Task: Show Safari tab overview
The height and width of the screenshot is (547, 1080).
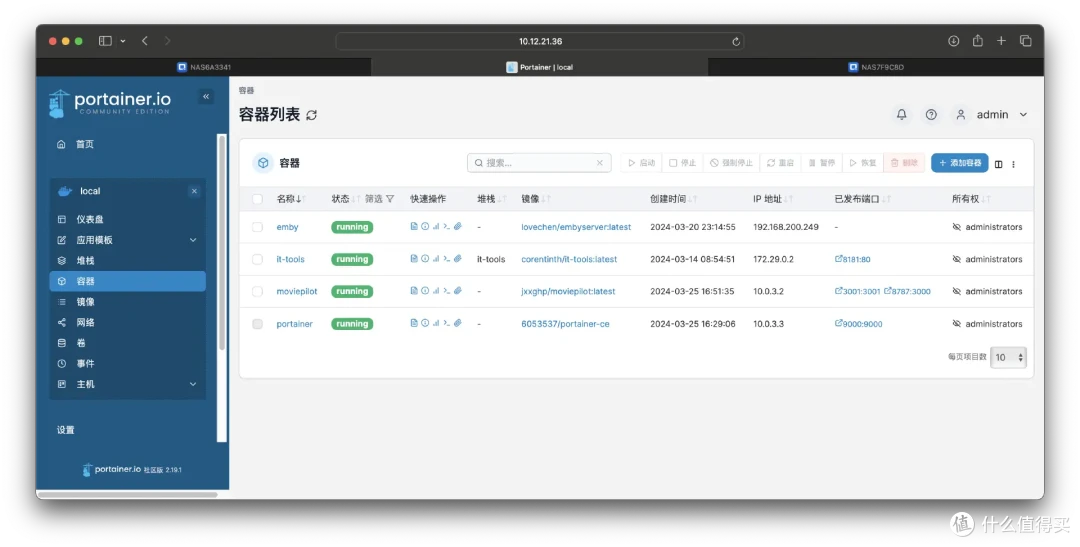Action: tap(1025, 41)
